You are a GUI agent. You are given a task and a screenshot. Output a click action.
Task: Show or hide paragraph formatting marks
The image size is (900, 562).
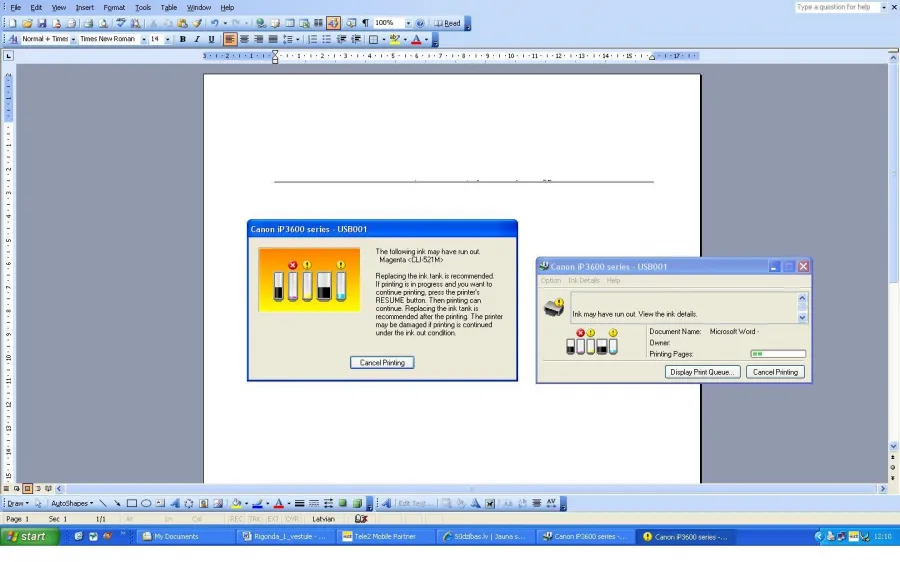point(365,24)
